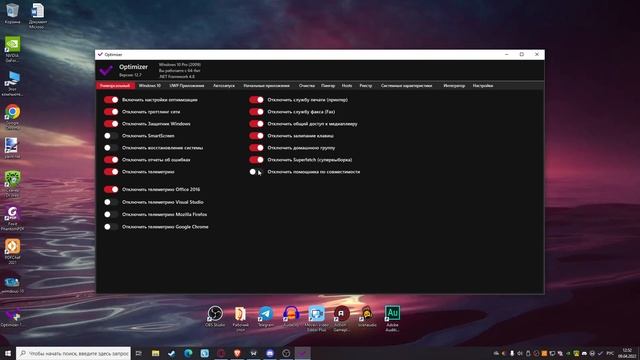Toggle the Superfetch disable switch

(x=256, y=160)
